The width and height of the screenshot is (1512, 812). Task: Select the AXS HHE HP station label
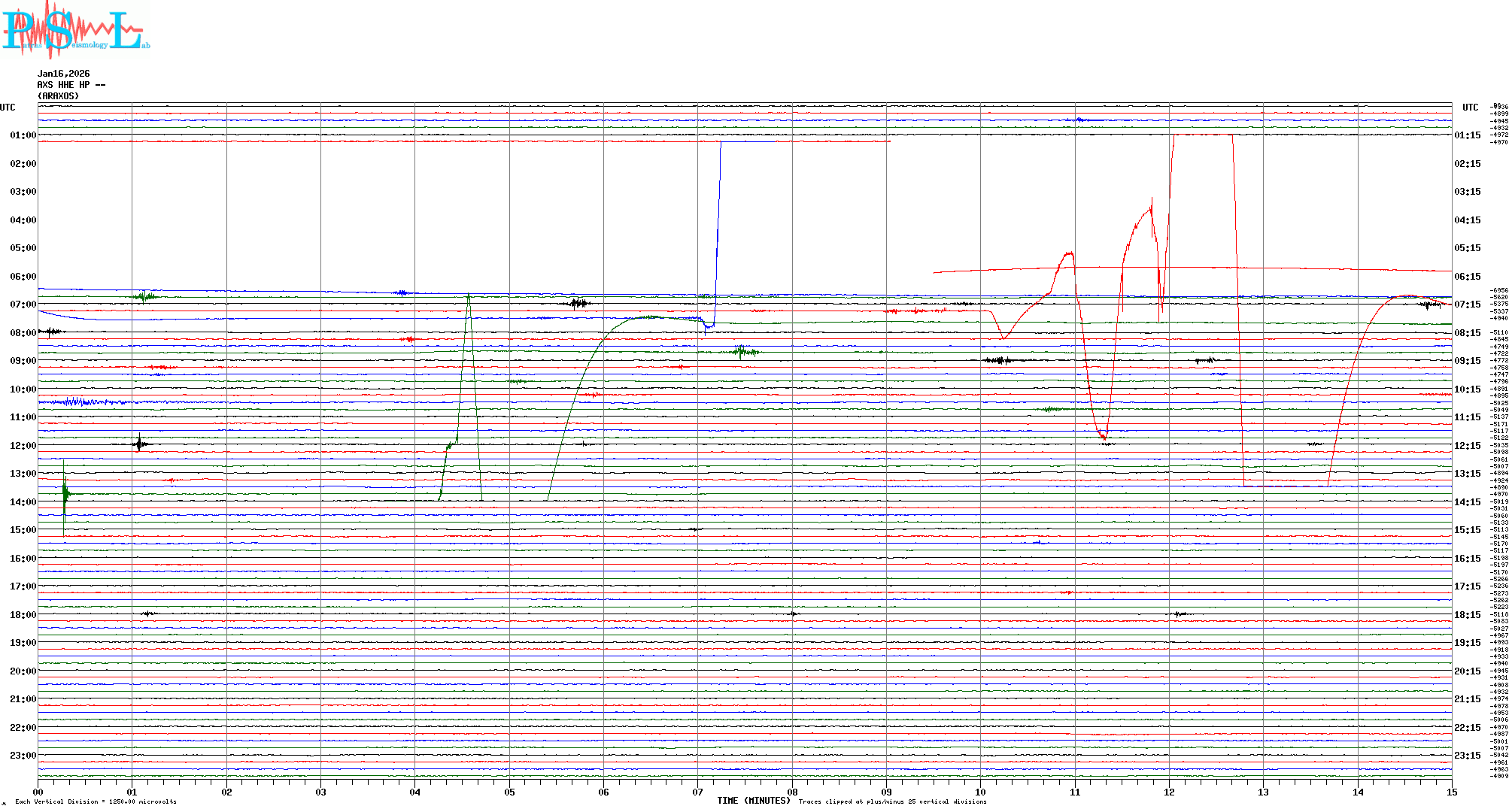[71, 85]
